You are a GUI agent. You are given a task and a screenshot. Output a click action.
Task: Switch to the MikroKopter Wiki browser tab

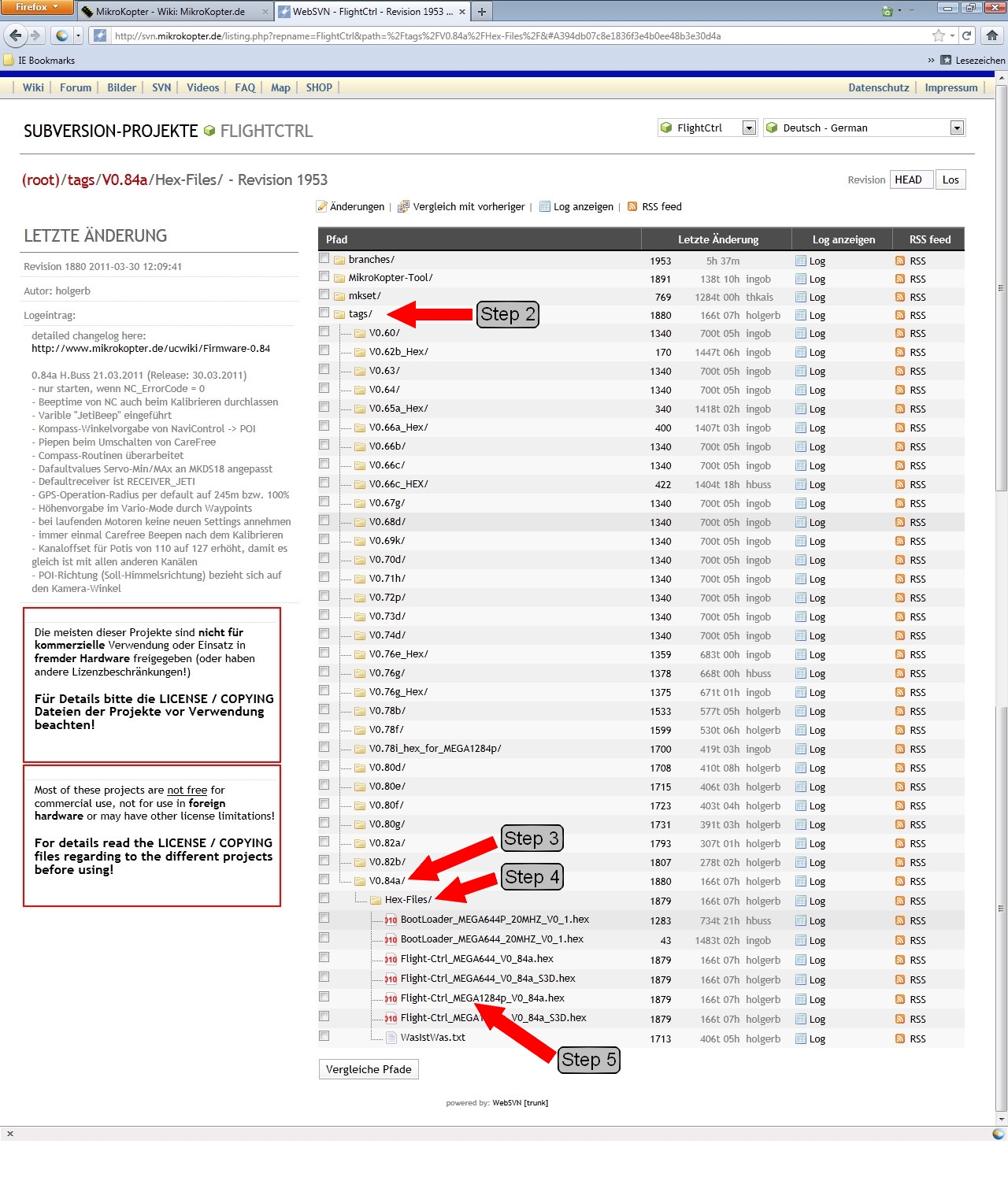point(170,12)
